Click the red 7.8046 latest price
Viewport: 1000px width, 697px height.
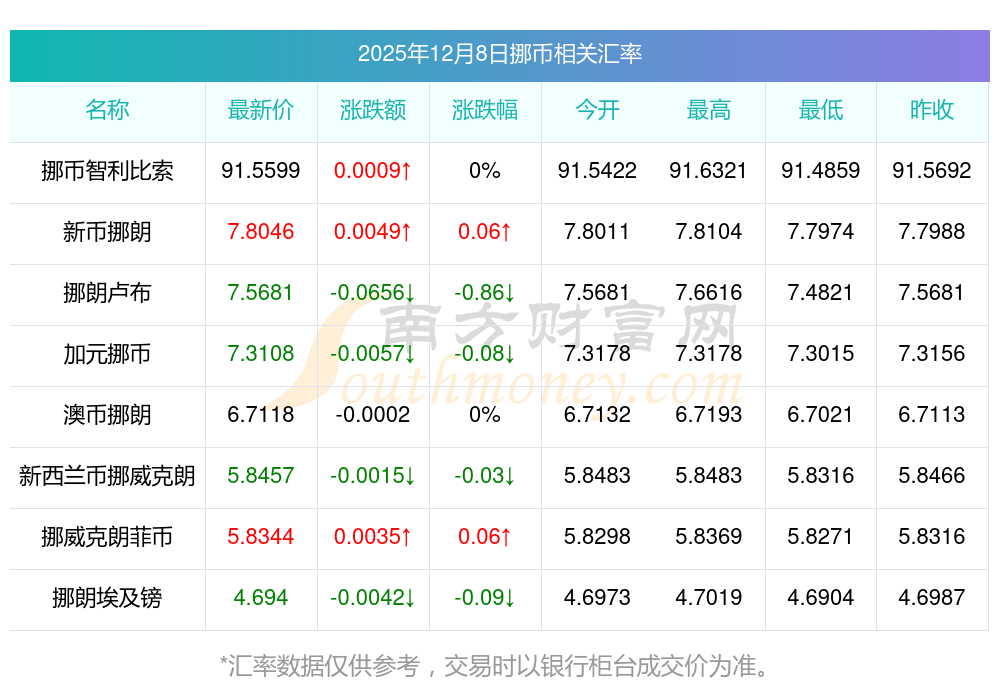click(x=260, y=232)
